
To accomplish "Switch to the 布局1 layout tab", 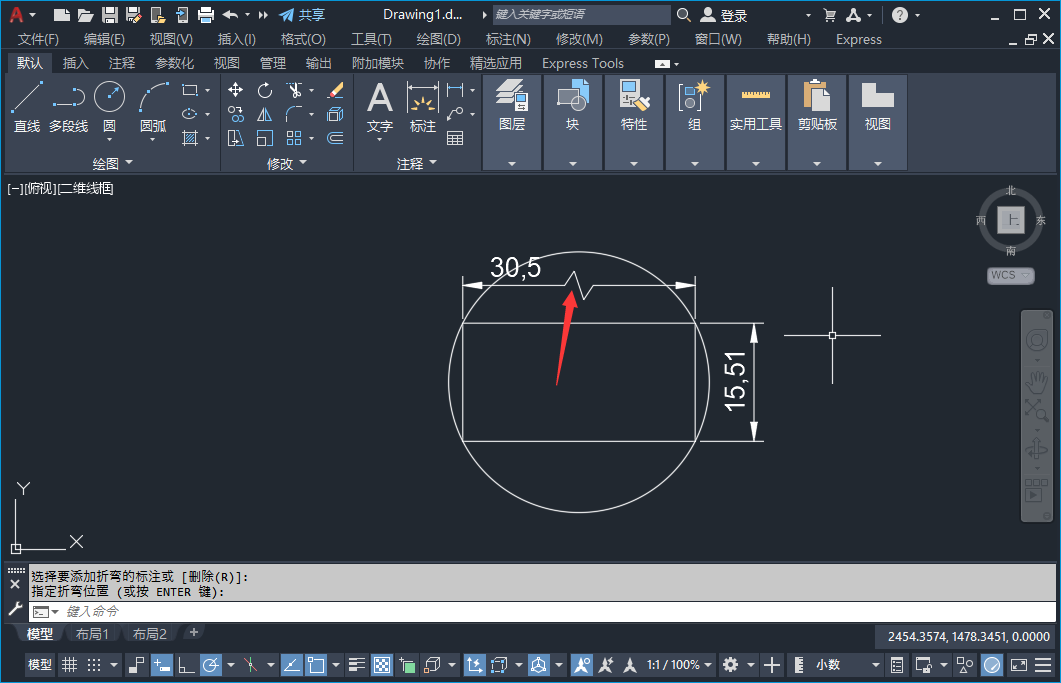I will [92, 633].
